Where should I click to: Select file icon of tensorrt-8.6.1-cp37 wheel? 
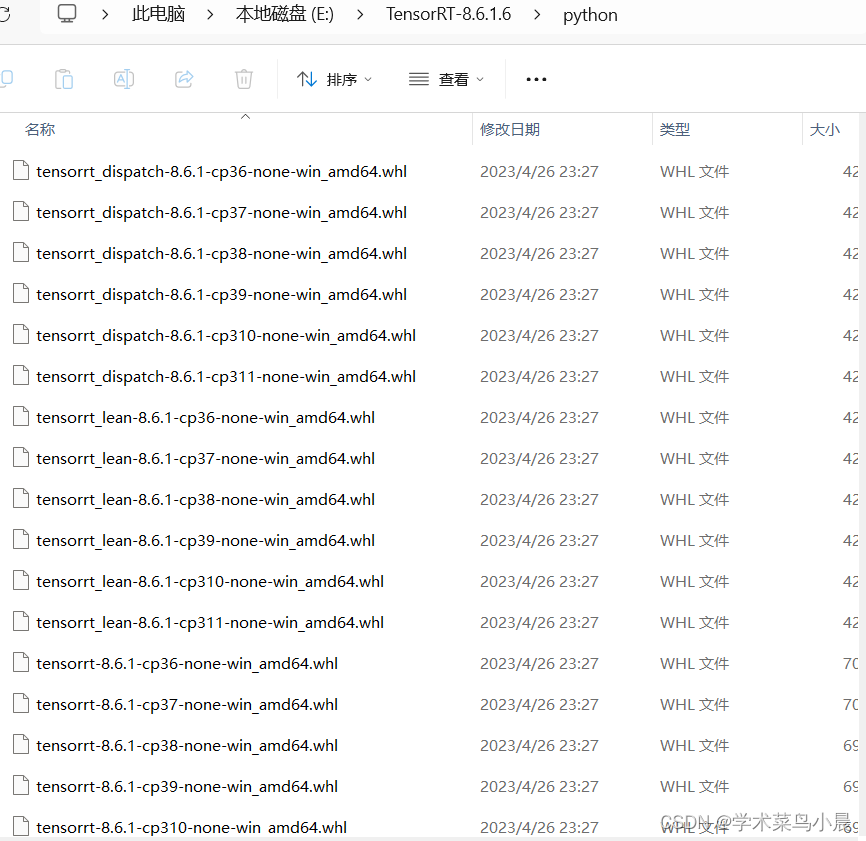point(21,704)
